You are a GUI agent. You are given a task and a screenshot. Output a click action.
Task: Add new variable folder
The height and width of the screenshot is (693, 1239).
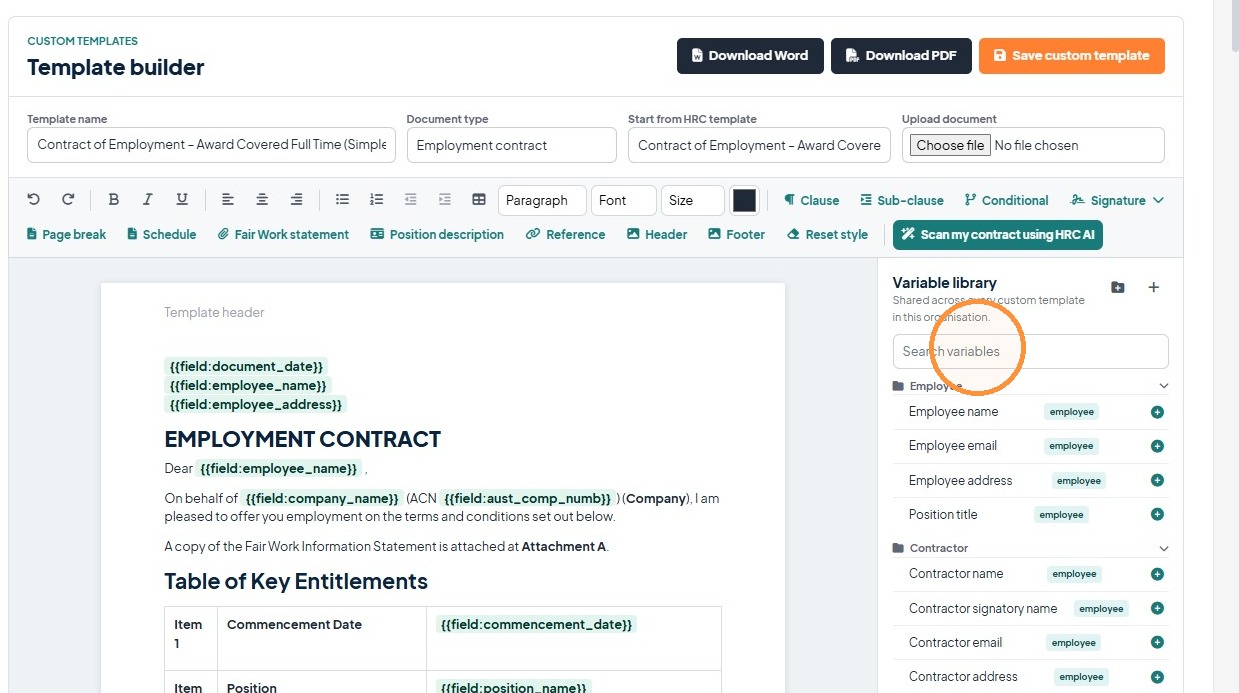pyautogui.click(x=1118, y=287)
